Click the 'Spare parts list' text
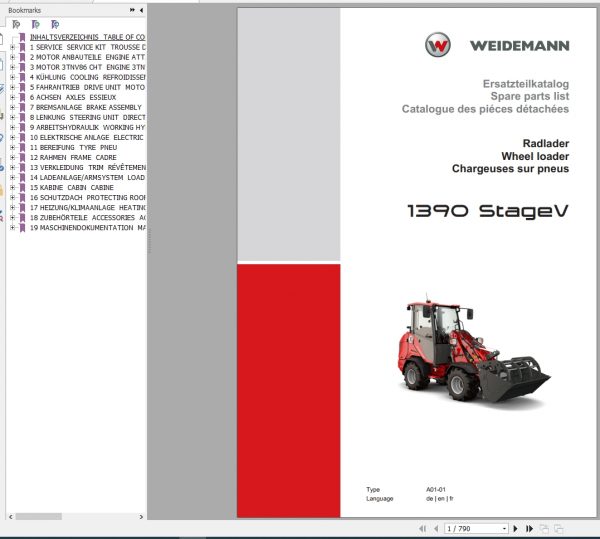 tap(530, 96)
